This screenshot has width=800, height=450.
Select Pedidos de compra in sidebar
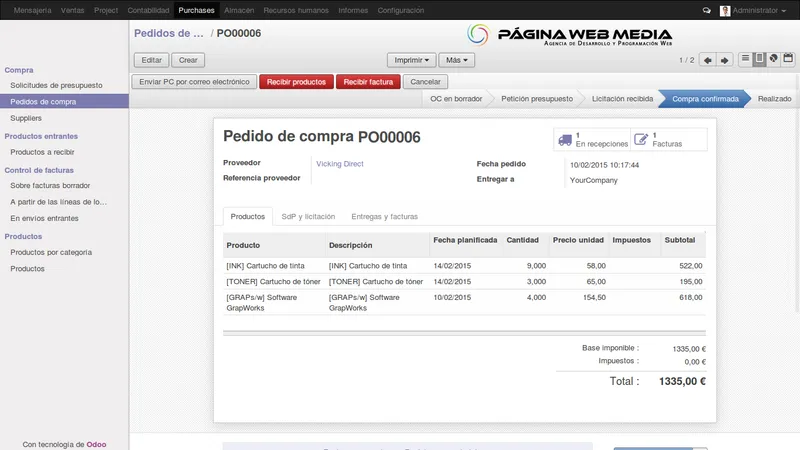[x=64, y=102]
